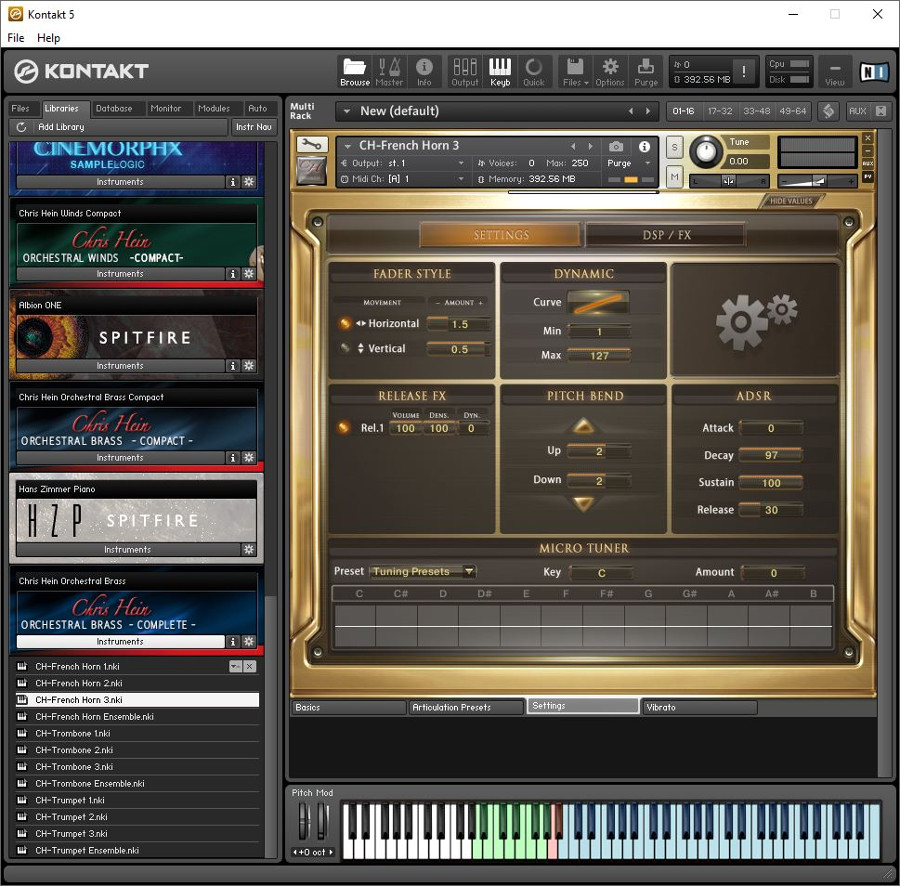900x886 pixels.
Task: Open Hans Zimmer Piano Instruments button
Action: [x=127, y=549]
